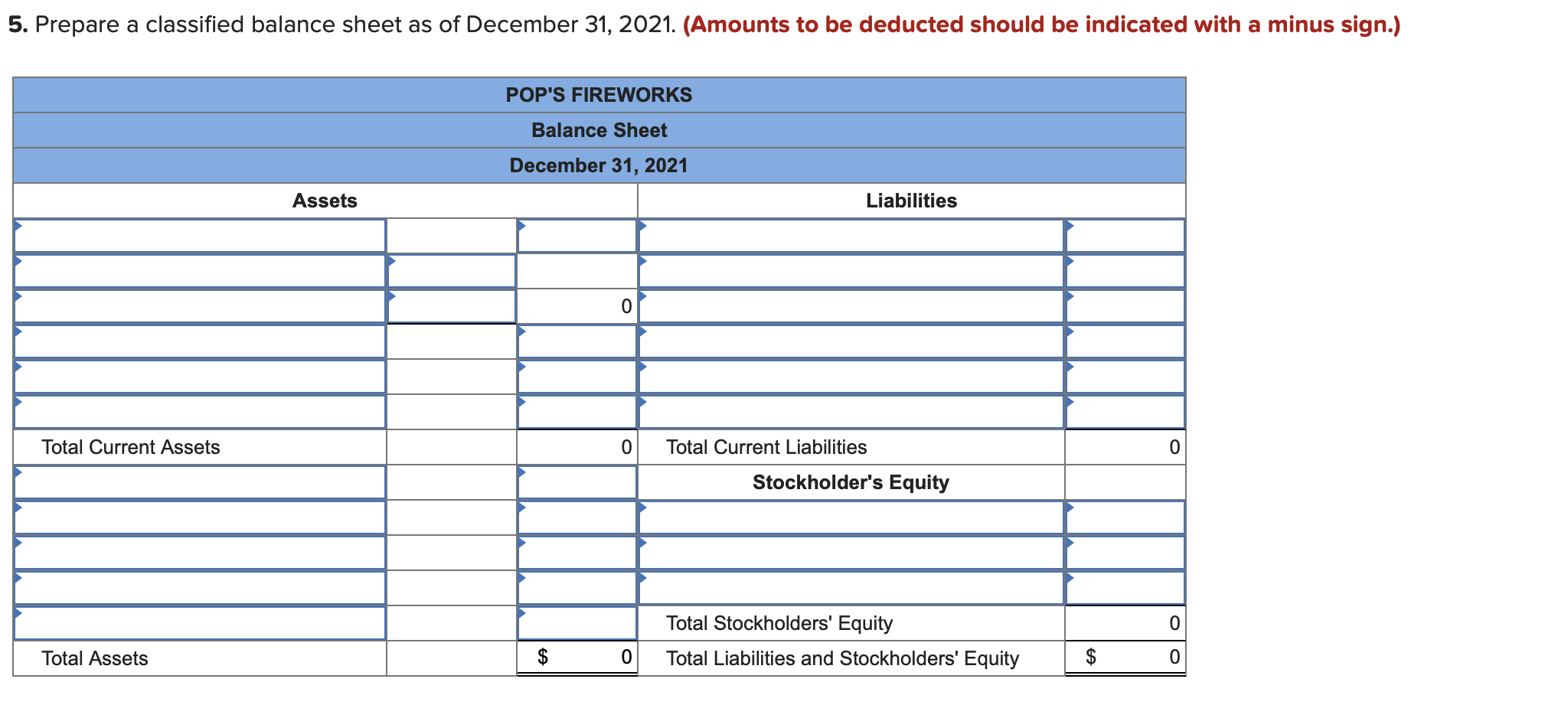Click amount field directly above Total Stockholders' Equity value
This screenshot has width=1568, height=718.
[x=1125, y=588]
